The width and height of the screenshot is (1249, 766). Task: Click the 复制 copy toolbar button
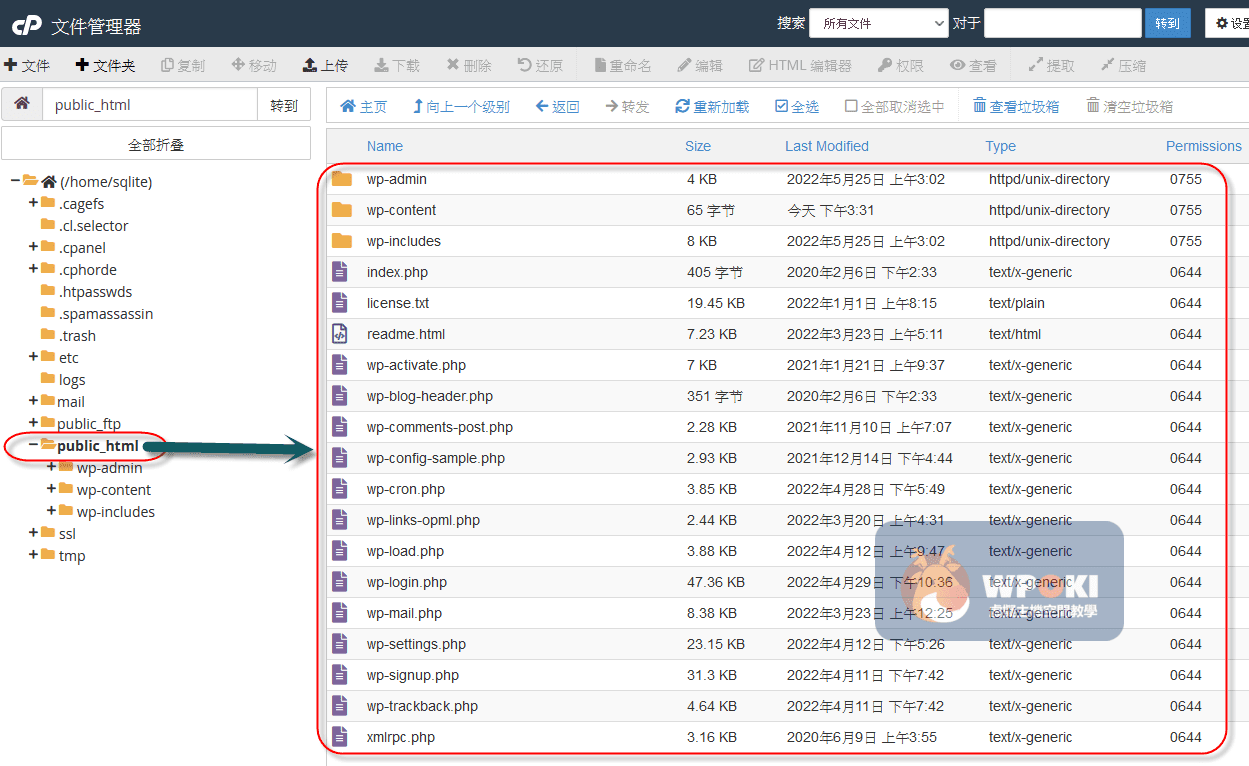183,65
